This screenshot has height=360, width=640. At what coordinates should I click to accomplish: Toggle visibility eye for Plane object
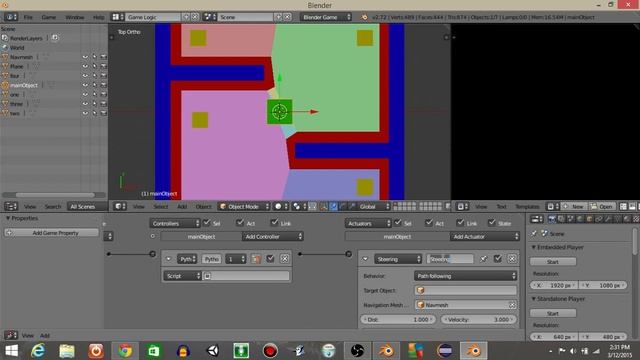click(x=85, y=66)
